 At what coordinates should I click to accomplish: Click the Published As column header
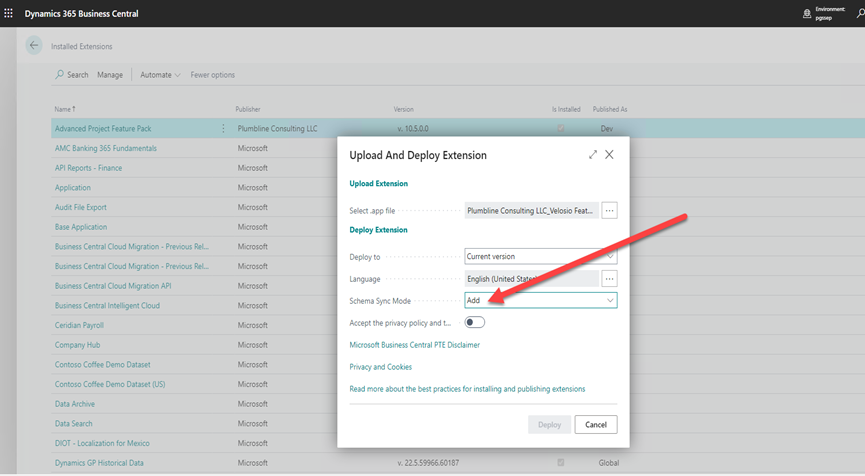[610, 109]
